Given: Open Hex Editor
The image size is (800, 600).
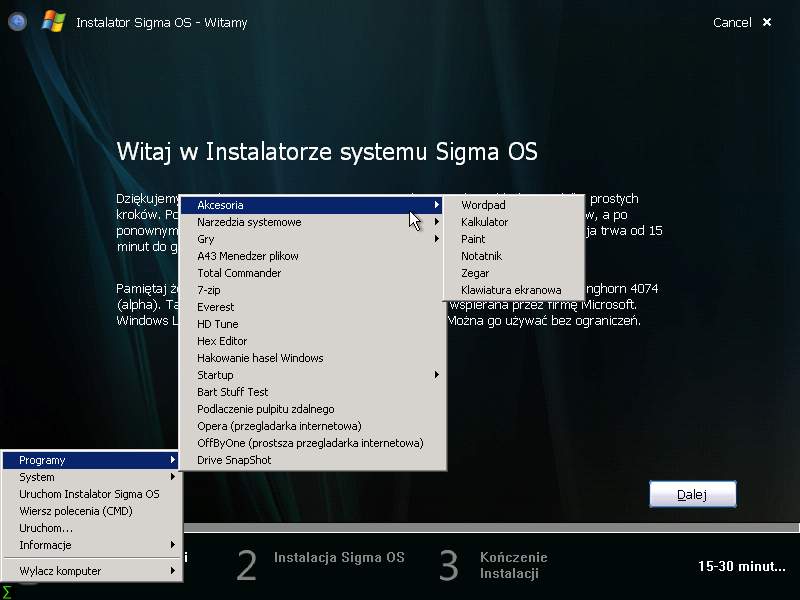Looking at the screenshot, I should pos(312,341).
